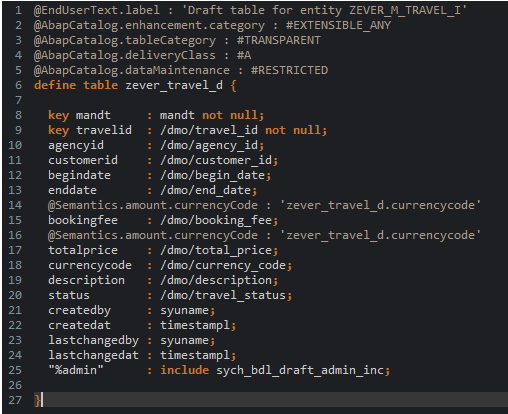The image size is (508, 414).
Task: Click the '#A' delivery class value
Action: coord(244,55)
